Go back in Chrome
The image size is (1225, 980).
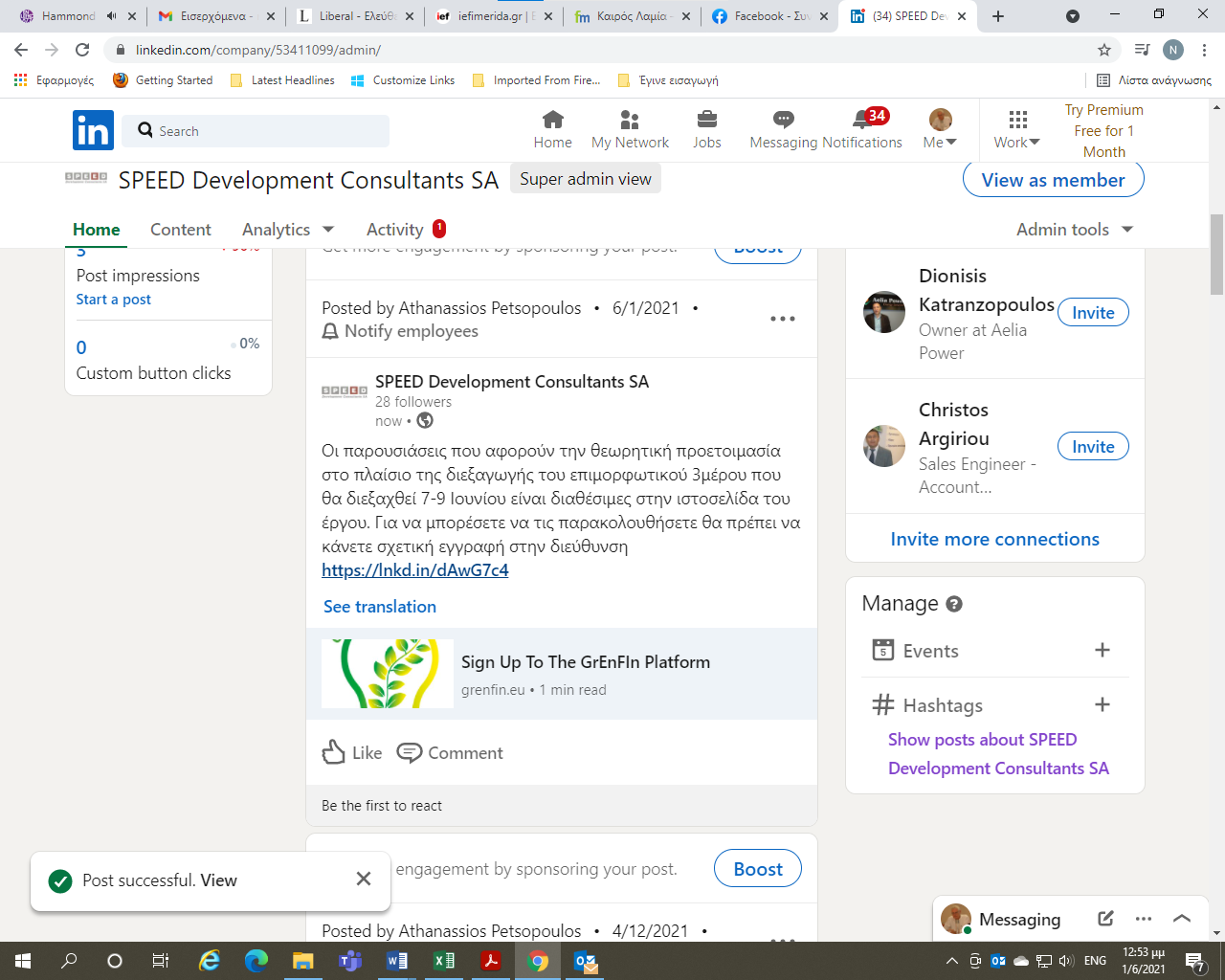[21, 50]
